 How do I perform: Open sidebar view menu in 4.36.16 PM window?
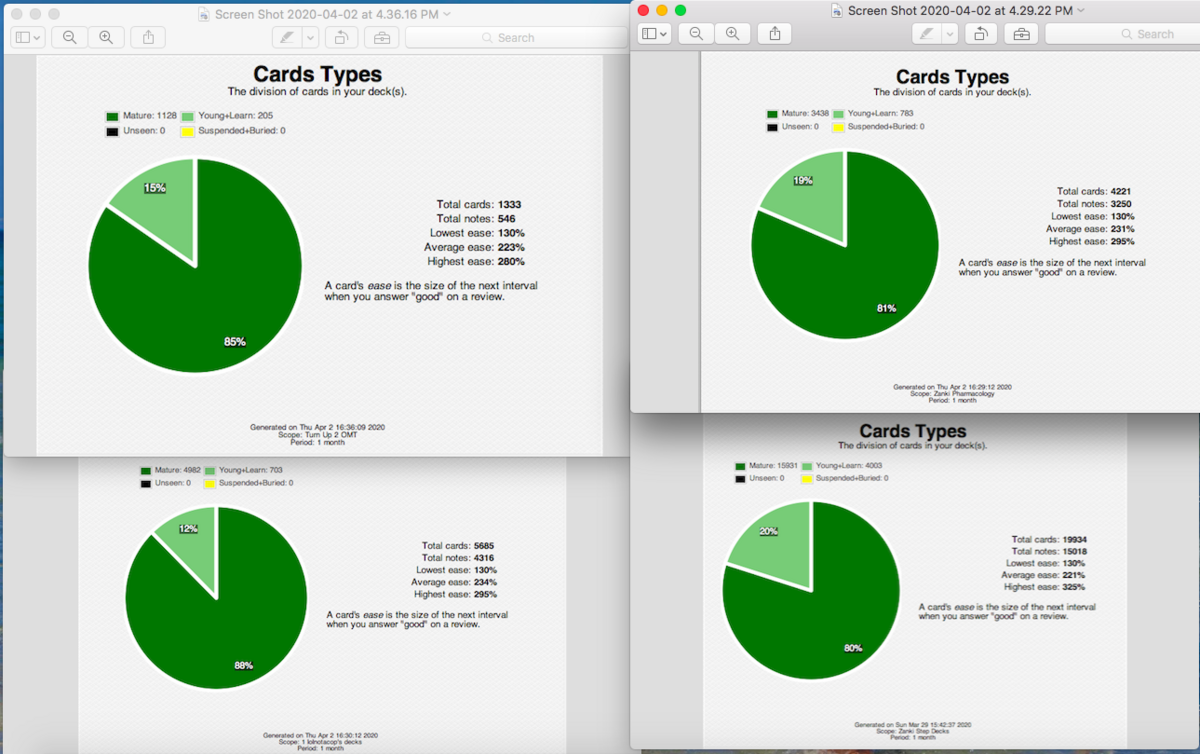click(27, 37)
